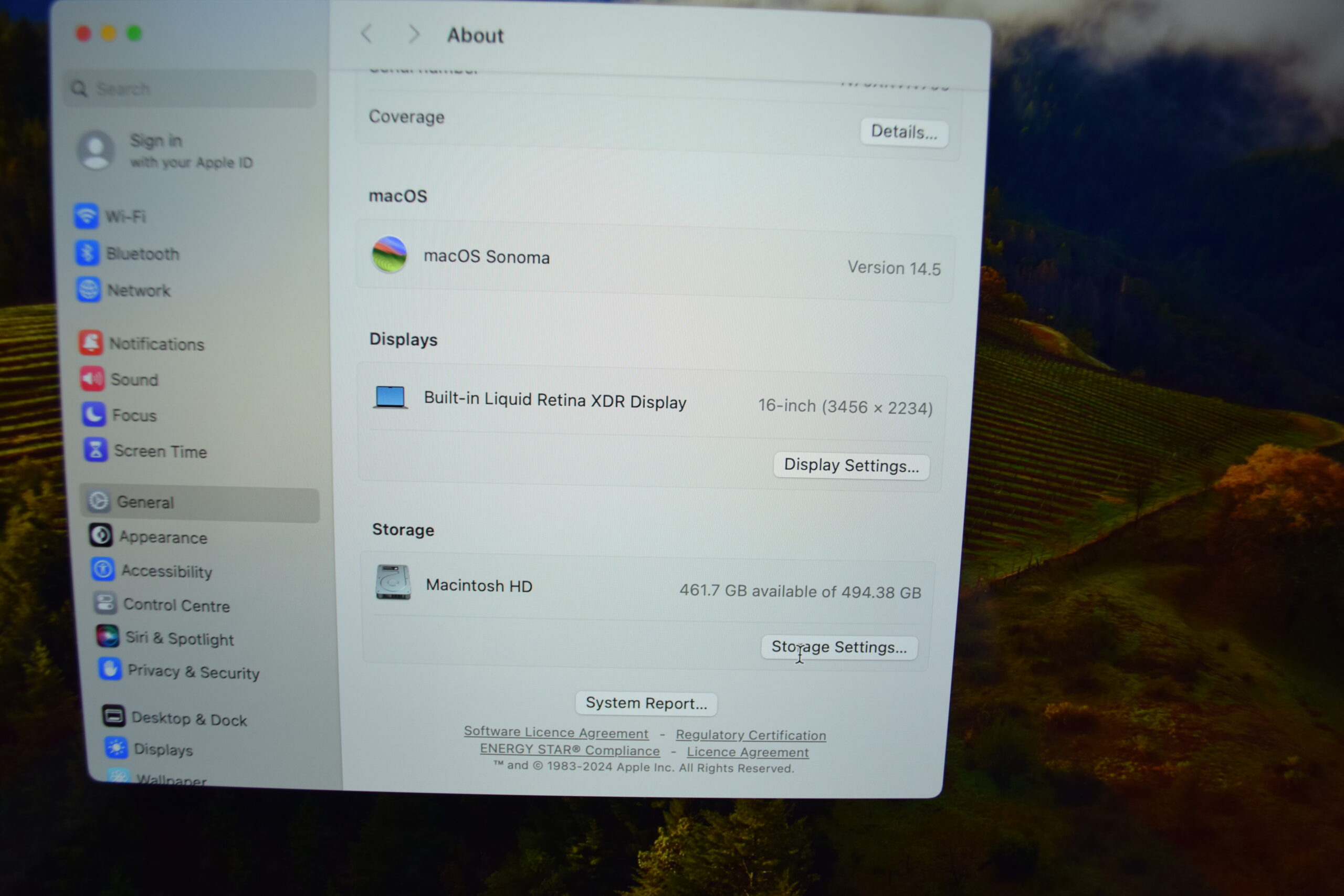Open the Sound speaker icon

tap(92, 379)
